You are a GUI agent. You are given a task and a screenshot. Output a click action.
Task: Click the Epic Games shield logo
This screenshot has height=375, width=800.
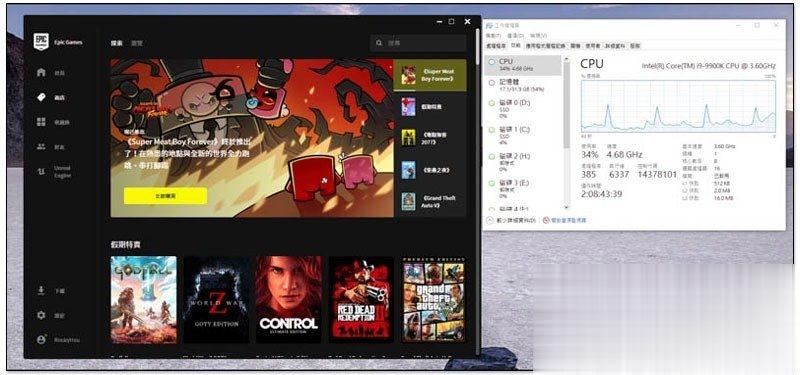point(41,42)
